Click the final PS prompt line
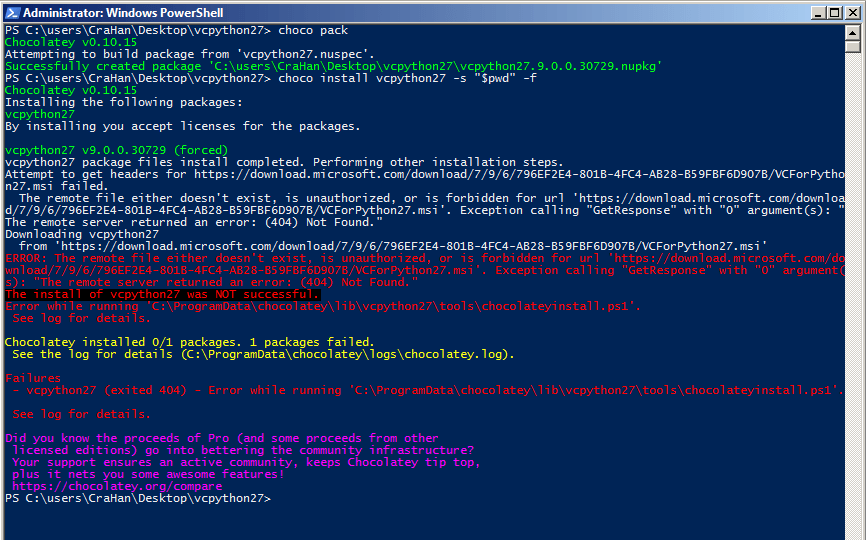The width and height of the screenshot is (866, 540). 138,499
